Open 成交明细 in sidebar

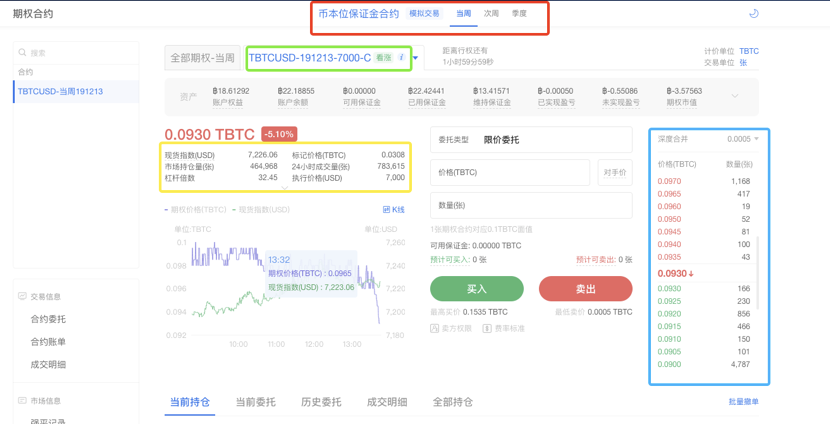(48, 365)
